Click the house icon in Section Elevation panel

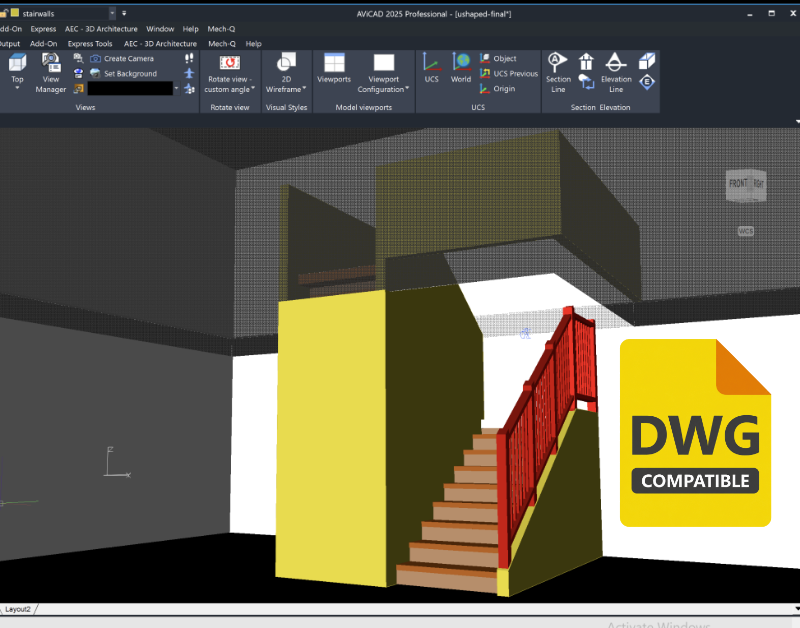pos(586,62)
